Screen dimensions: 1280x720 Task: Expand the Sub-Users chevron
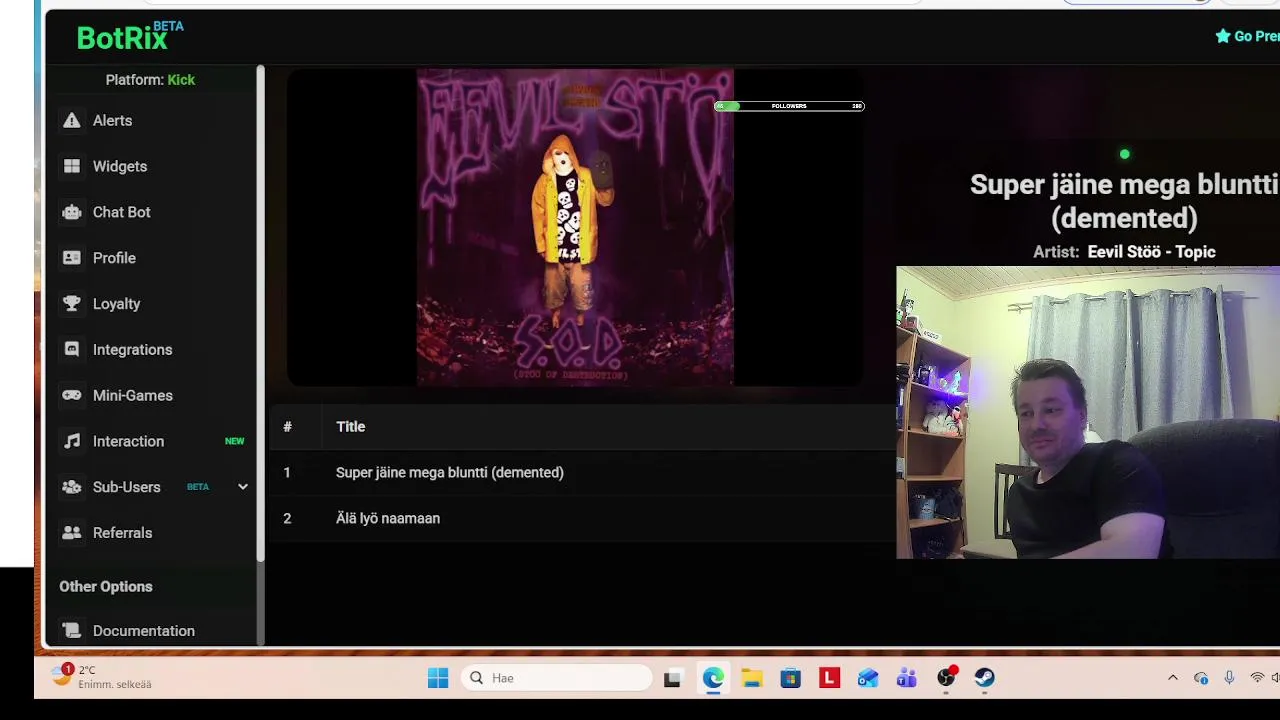click(x=242, y=487)
